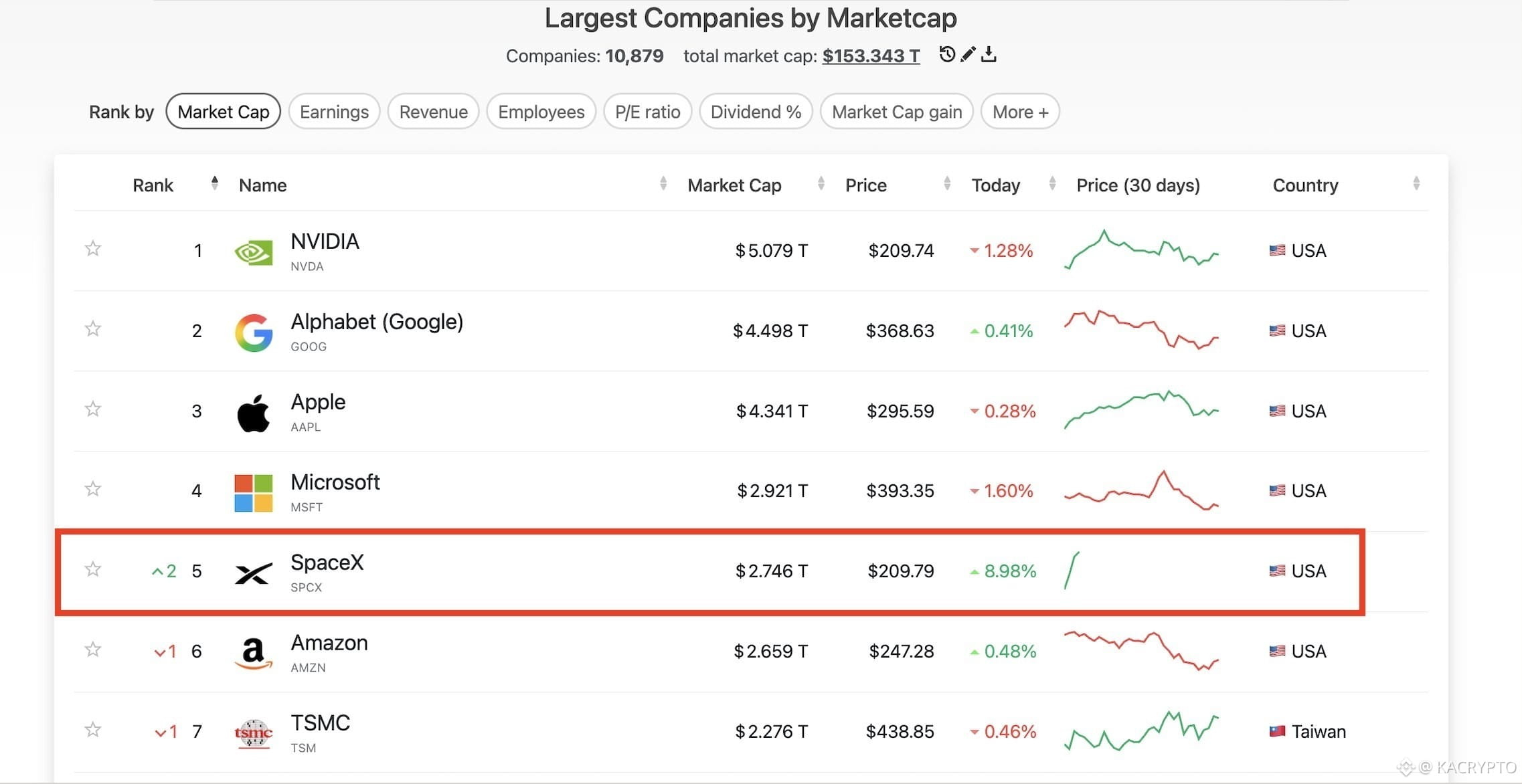Sort by the Country column arrows
The width and height of the screenshot is (1522, 784).
pyautogui.click(x=1416, y=183)
